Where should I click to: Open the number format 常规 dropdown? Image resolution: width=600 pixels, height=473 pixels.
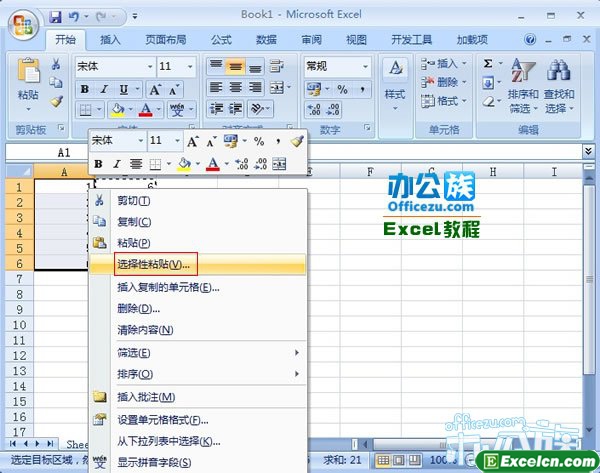[x=365, y=67]
